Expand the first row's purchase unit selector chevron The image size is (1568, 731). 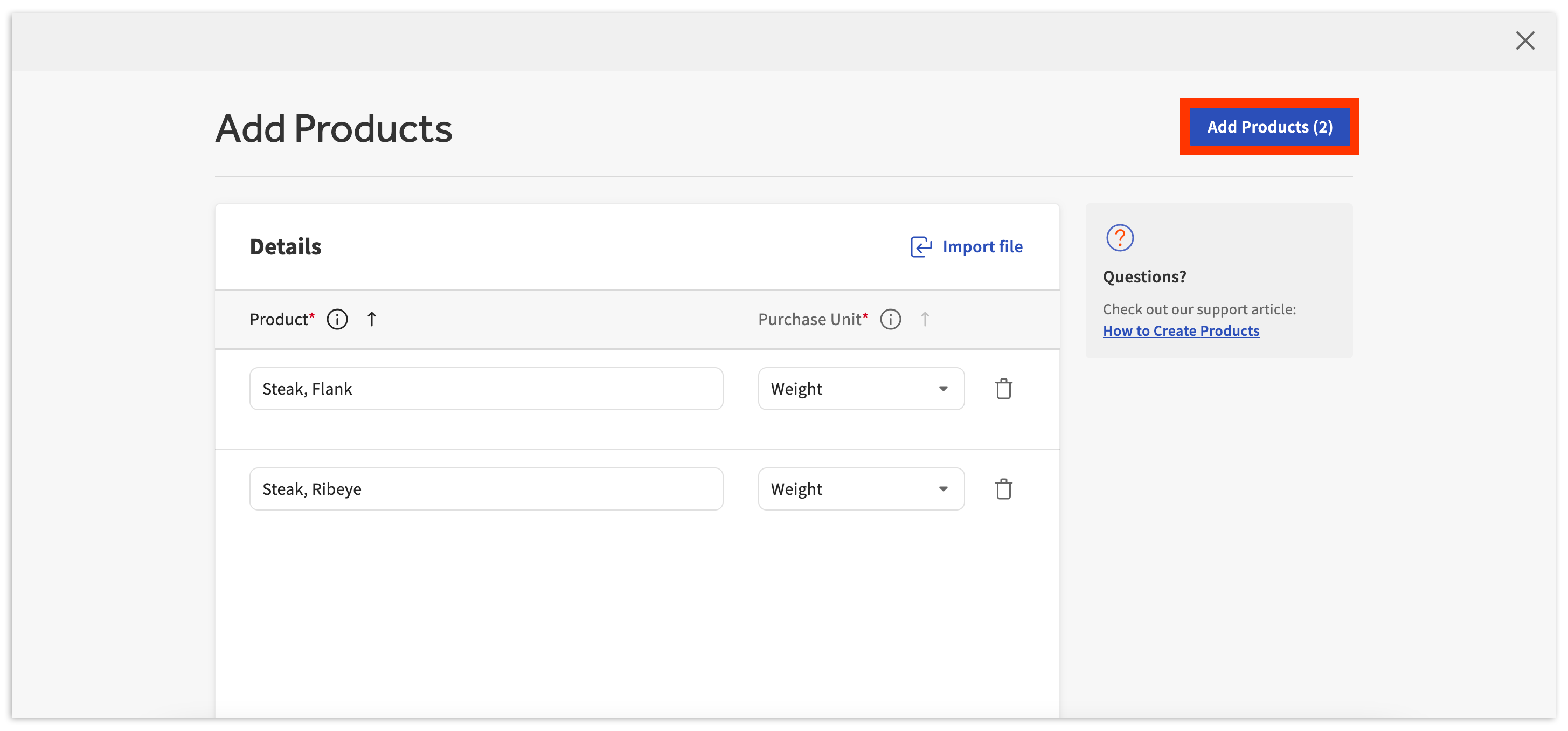943,388
